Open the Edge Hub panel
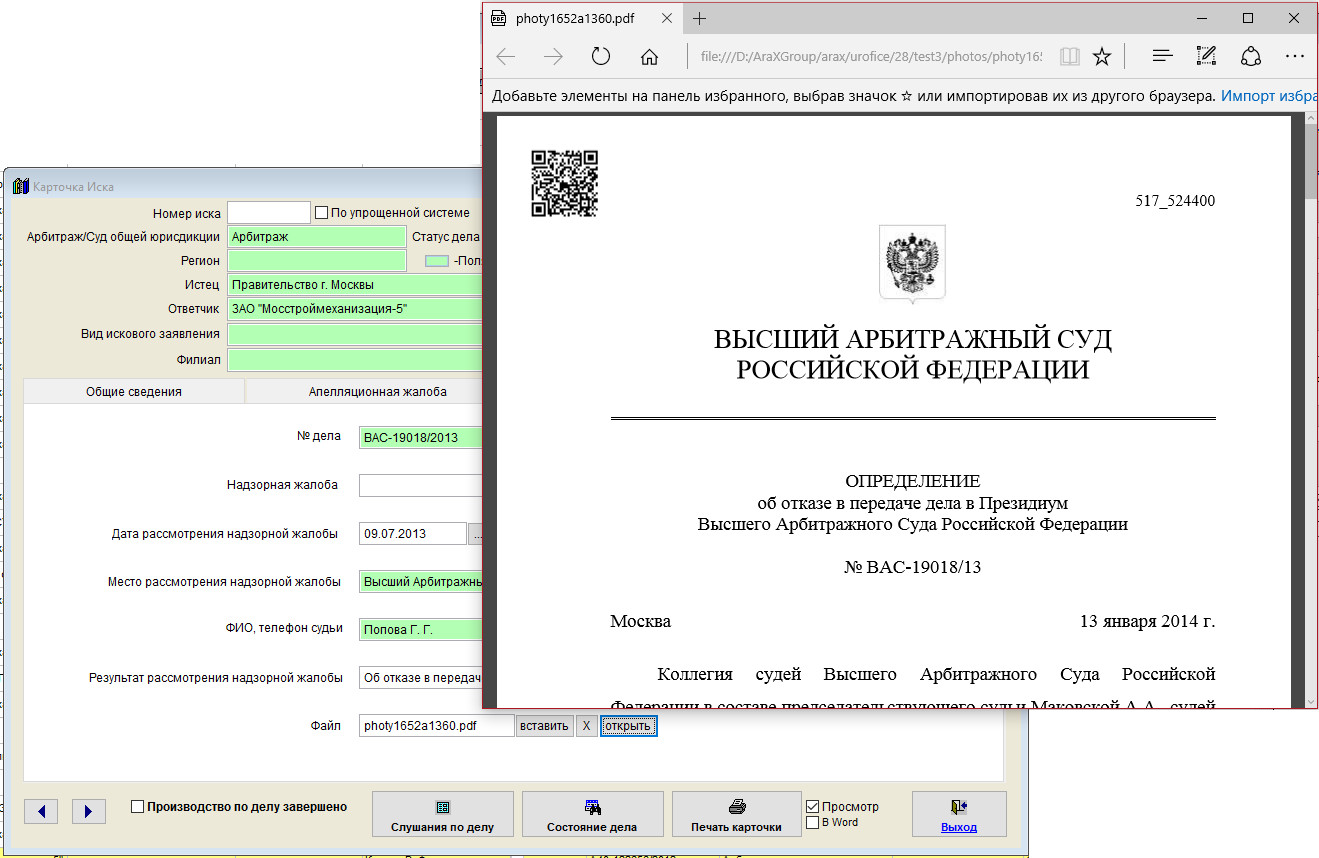This screenshot has height=858, width=1319. [x=1162, y=57]
